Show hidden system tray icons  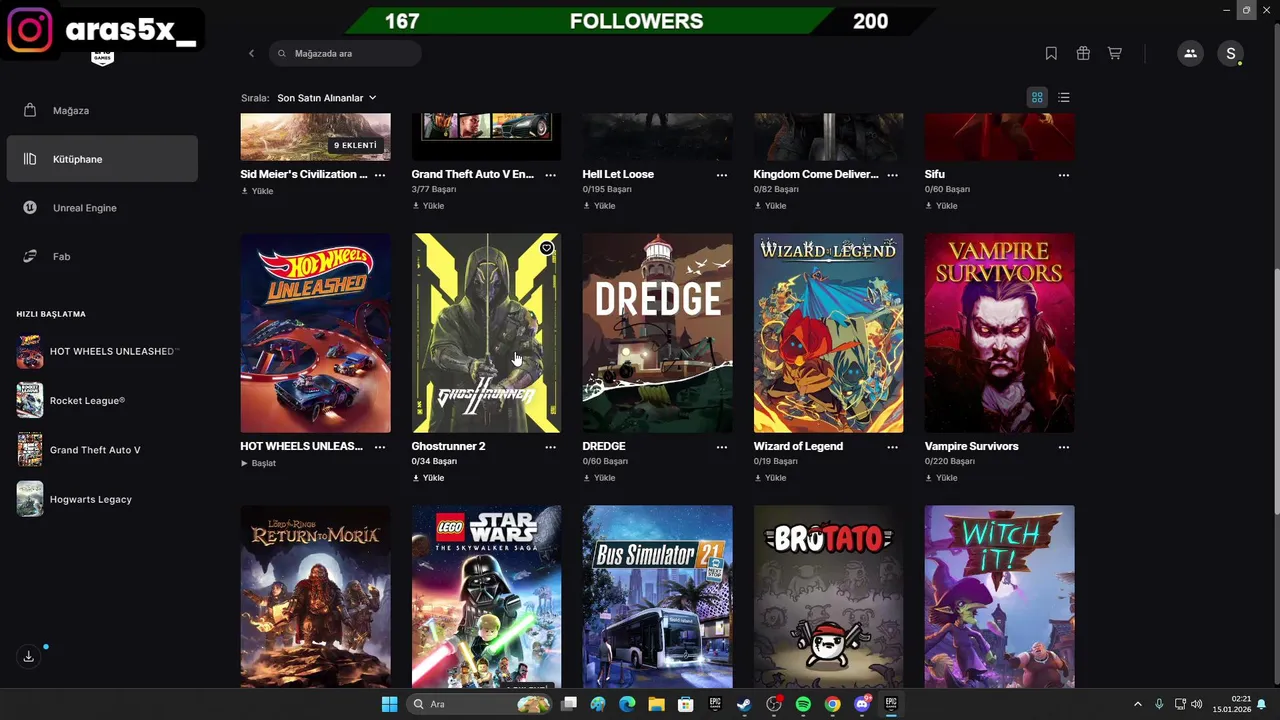(x=1137, y=704)
